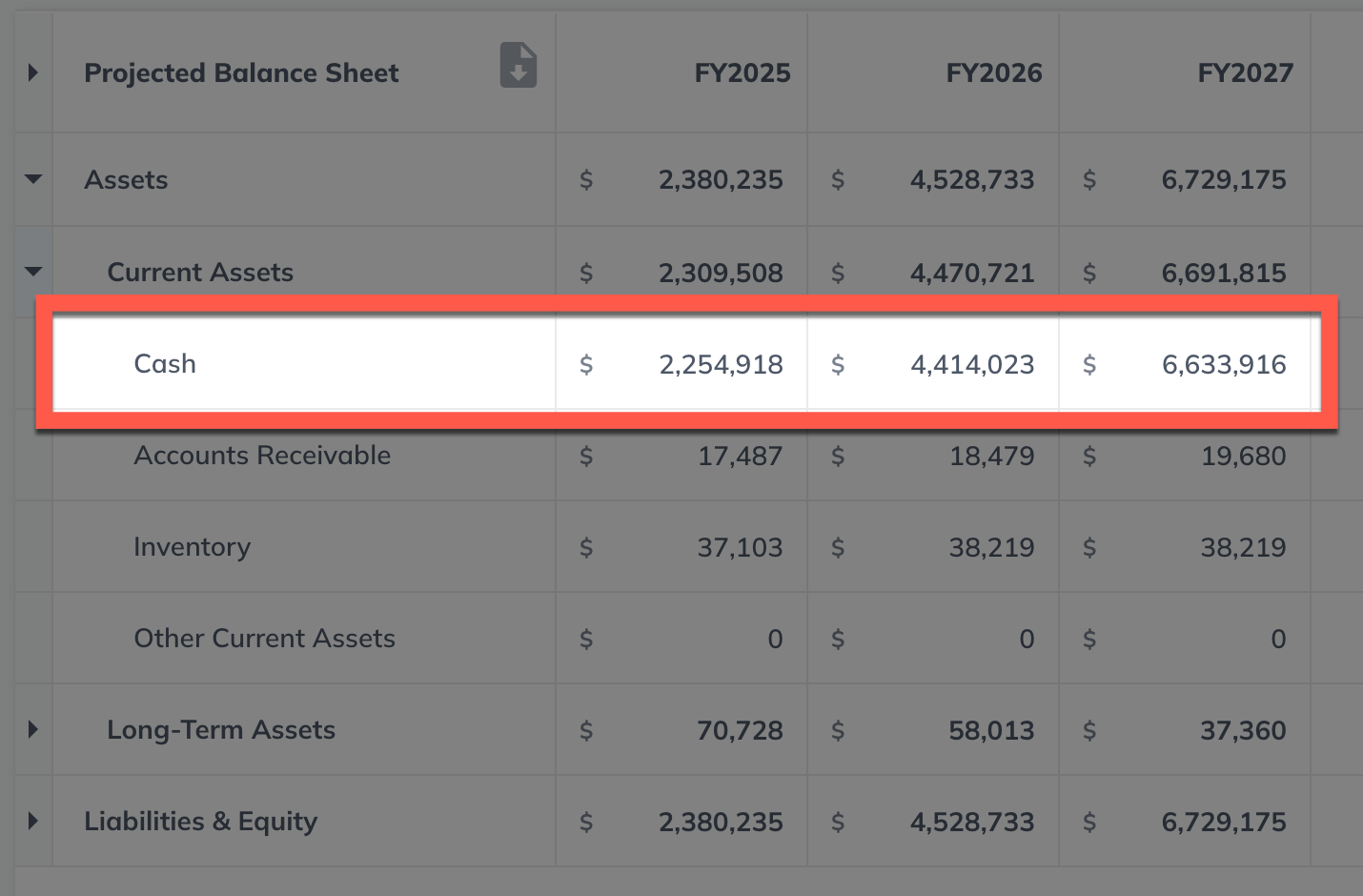This screenshot has width=1363, height=896.
Task: Click the Projected Balance Sheet title
Action: pyautogui.click(x=241, y=73)
